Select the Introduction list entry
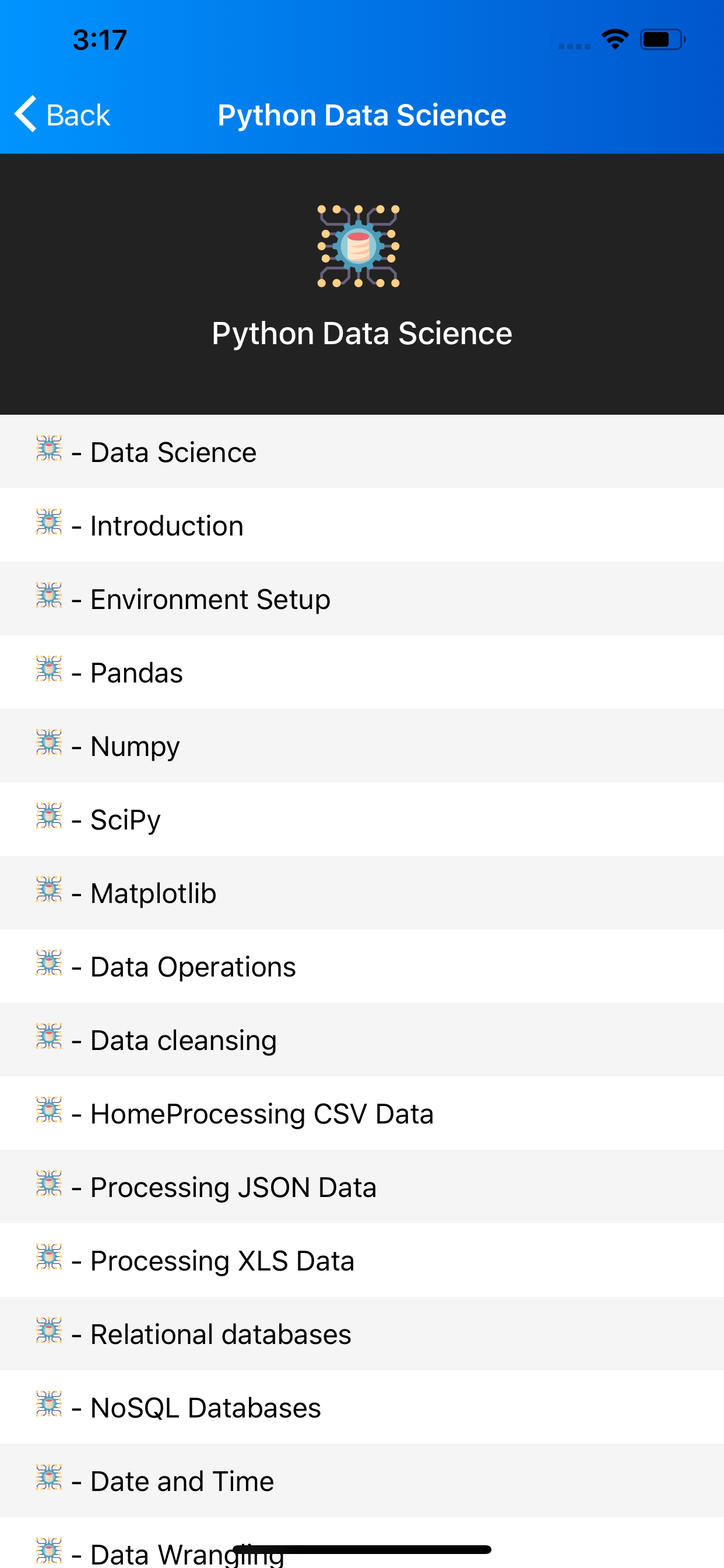The height and width of the screenshot is (1568, 724). 166,526
